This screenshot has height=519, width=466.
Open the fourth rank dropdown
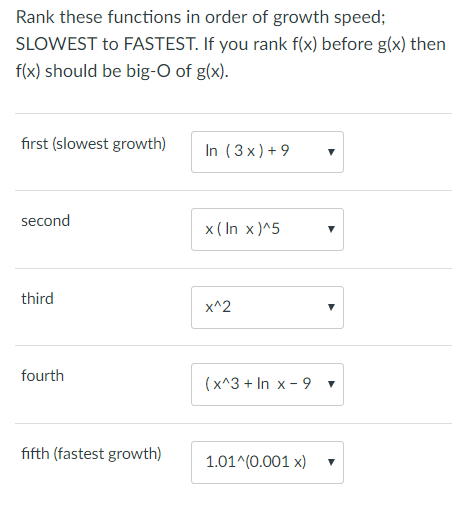pyautogui.click(x=267, y=384)
